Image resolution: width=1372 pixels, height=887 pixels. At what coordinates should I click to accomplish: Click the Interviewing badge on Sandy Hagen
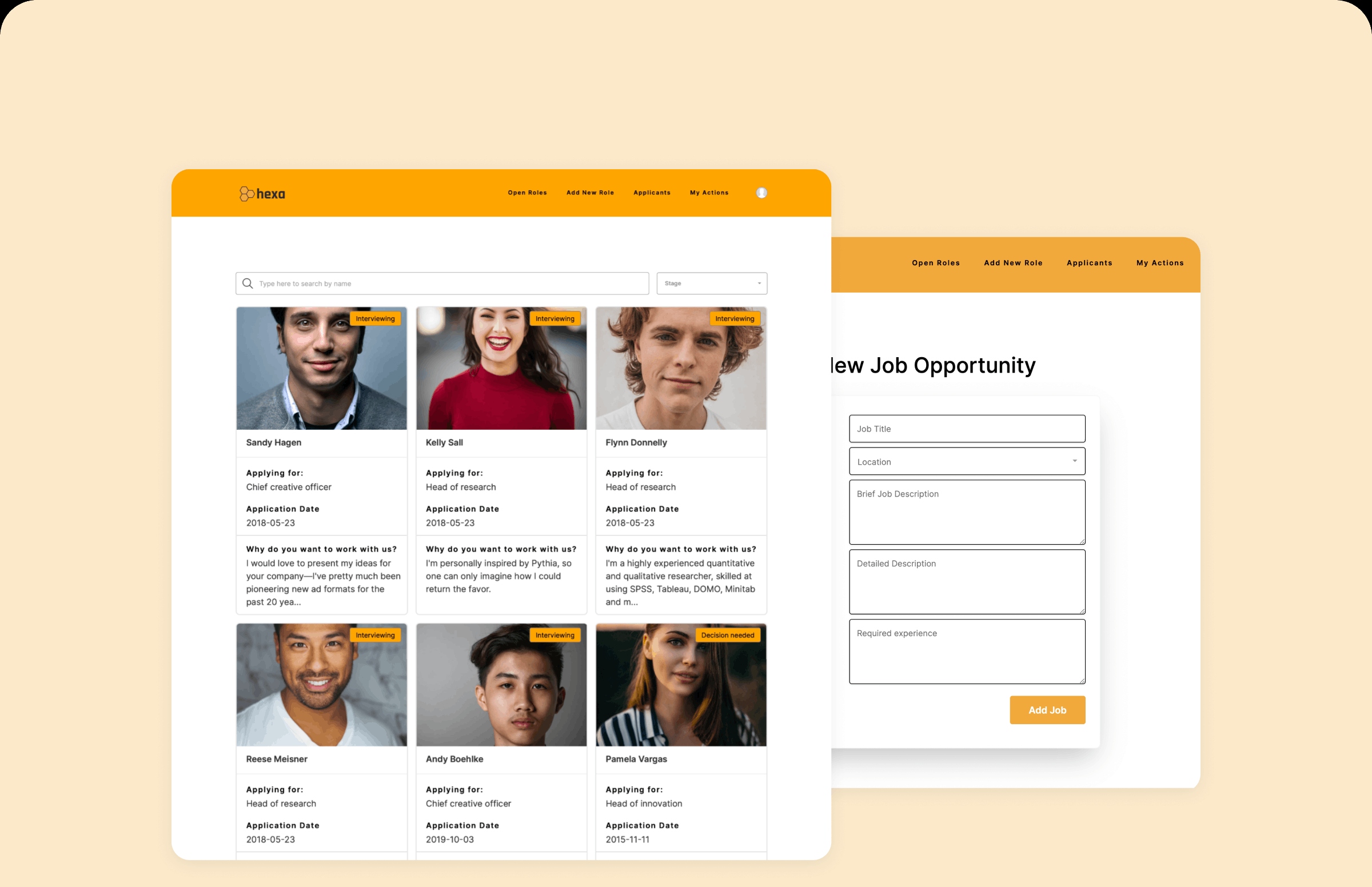pos(375,318)
